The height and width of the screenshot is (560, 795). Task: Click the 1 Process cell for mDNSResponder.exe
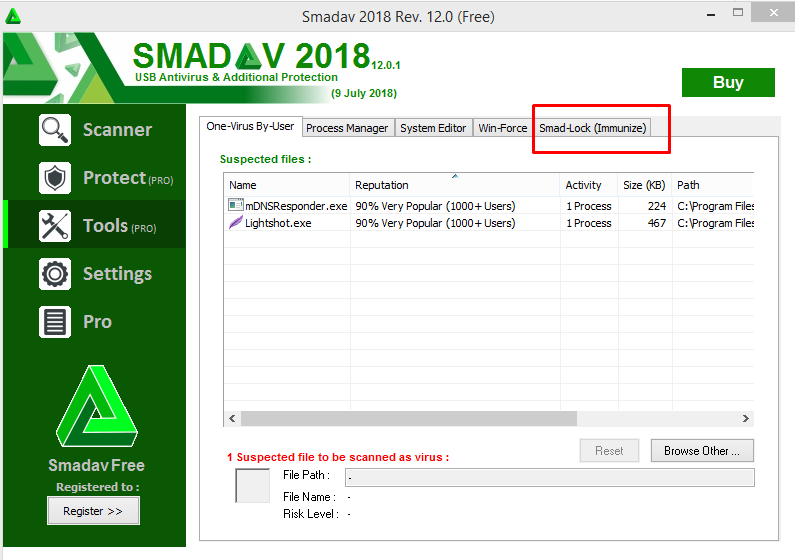point(589,206)
